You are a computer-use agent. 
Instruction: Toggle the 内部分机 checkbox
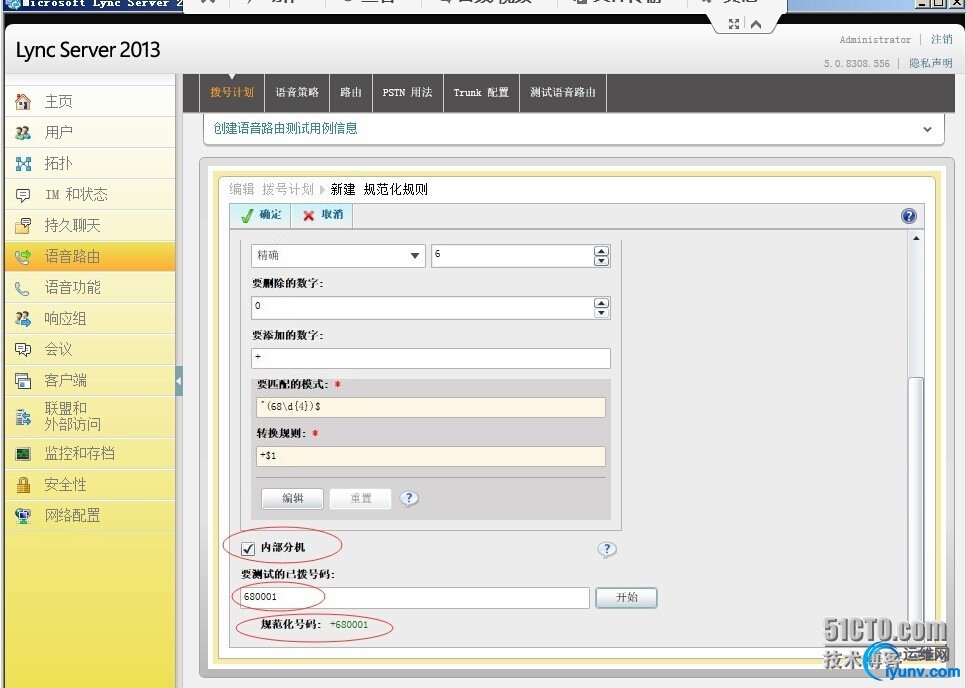coord(248,548)
